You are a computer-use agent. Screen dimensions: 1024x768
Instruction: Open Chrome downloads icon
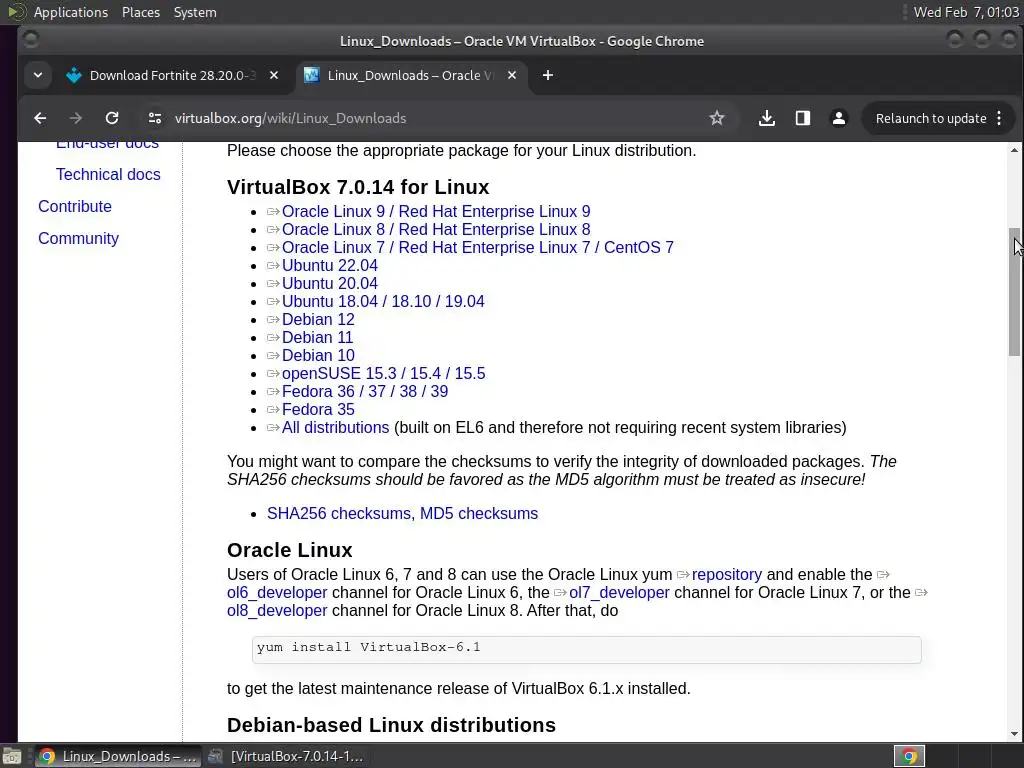point(767,118)
